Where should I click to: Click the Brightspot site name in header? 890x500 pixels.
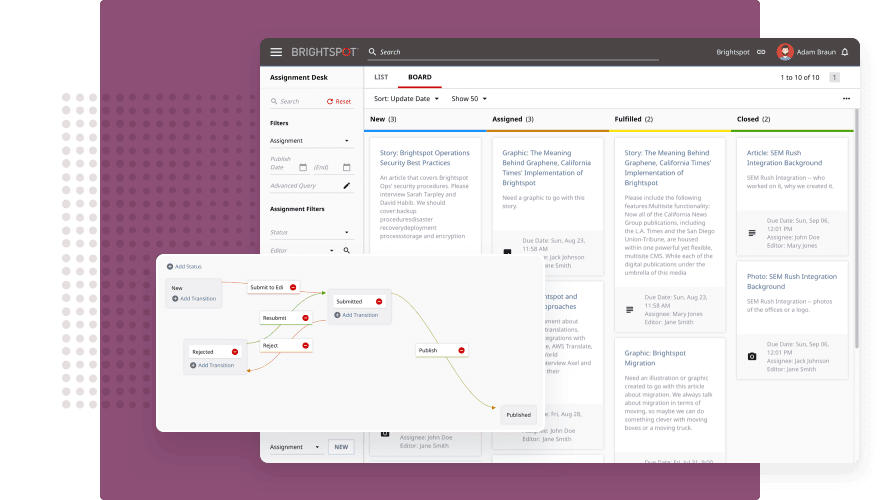click(733, 52)
